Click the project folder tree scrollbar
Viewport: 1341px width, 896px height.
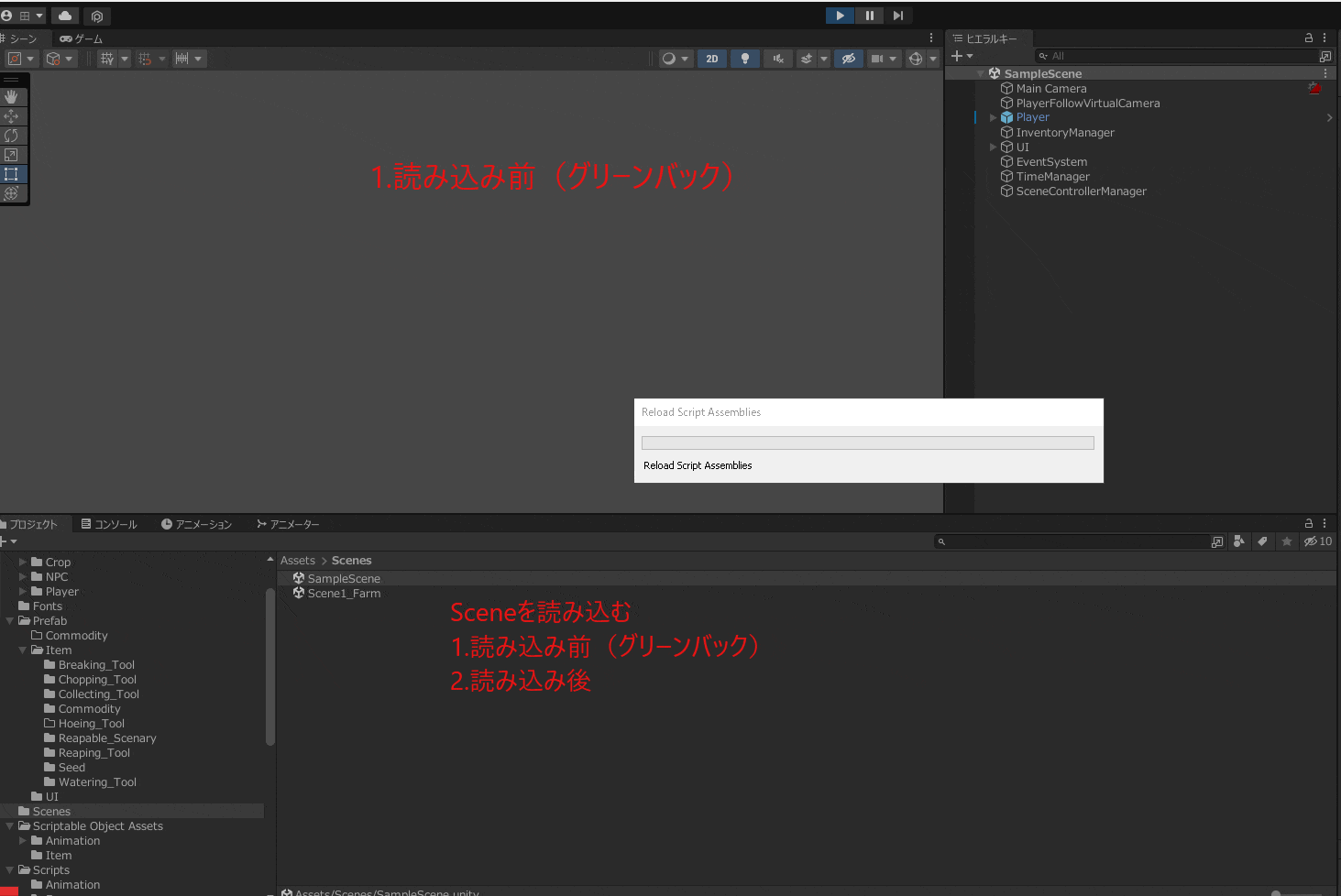[270, 666]
